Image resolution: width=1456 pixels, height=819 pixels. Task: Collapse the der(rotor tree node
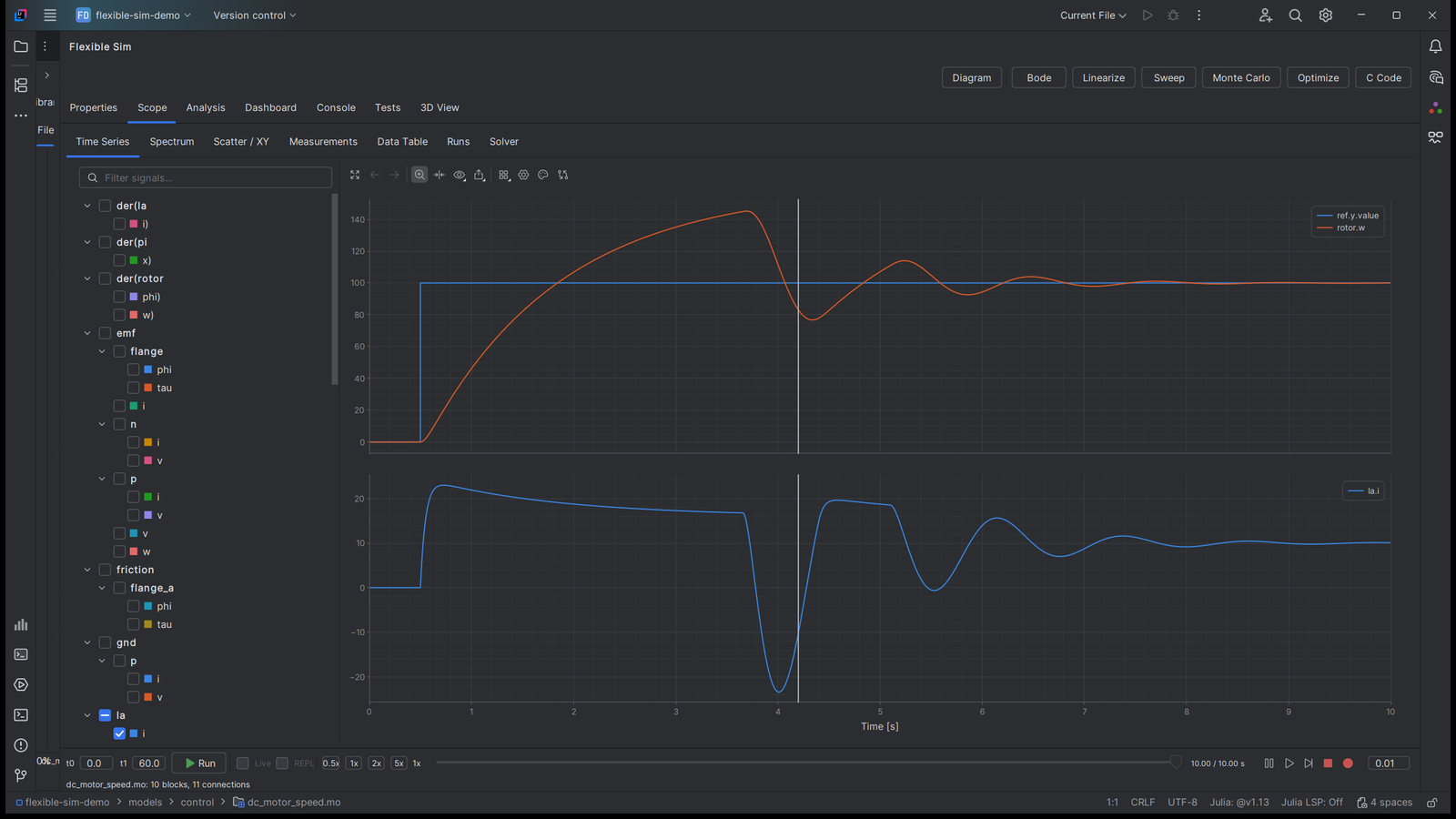pyautogui.click(x=87, y=278)
